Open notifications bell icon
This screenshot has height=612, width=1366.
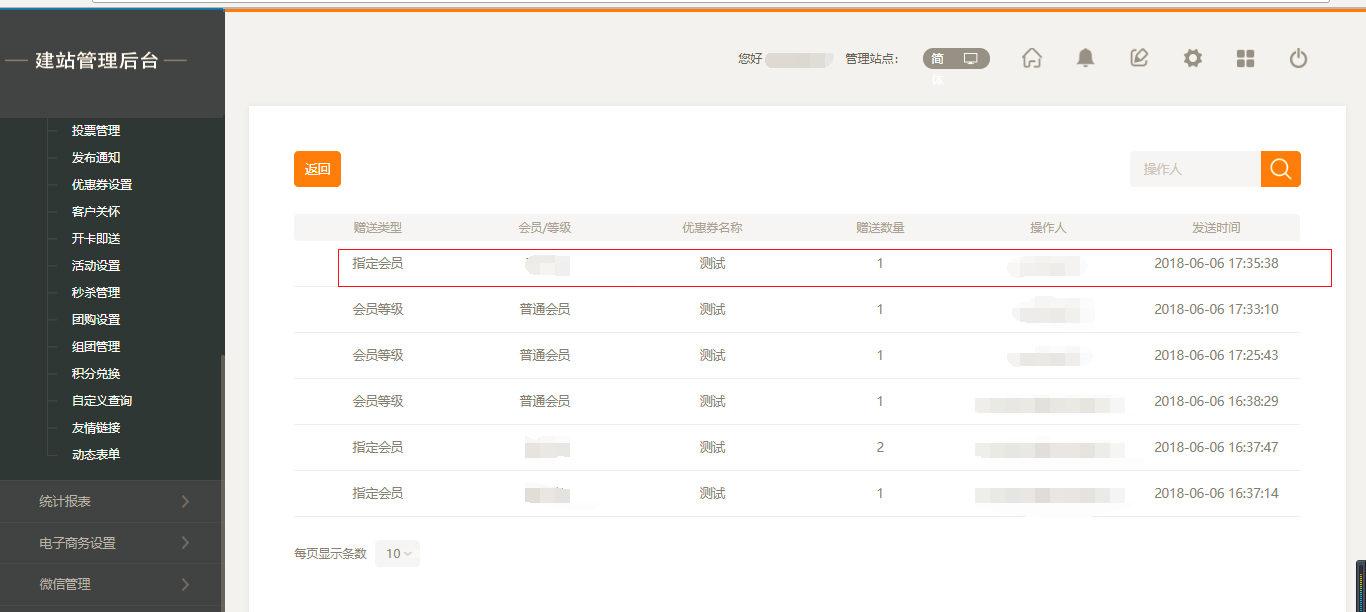coord(1085,59)
